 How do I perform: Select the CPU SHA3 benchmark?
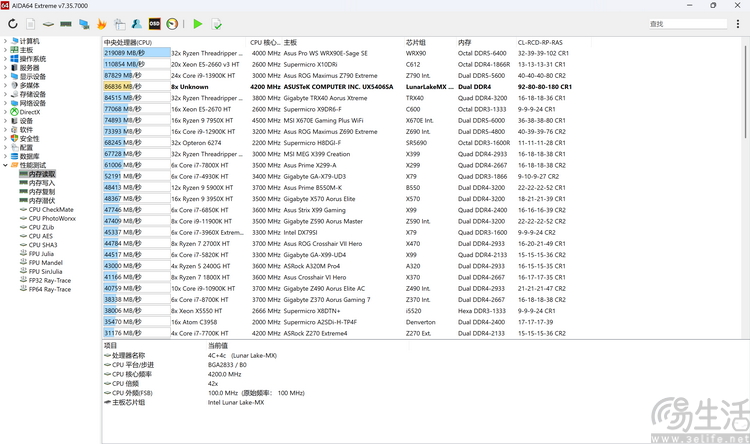tap(43, 245)
